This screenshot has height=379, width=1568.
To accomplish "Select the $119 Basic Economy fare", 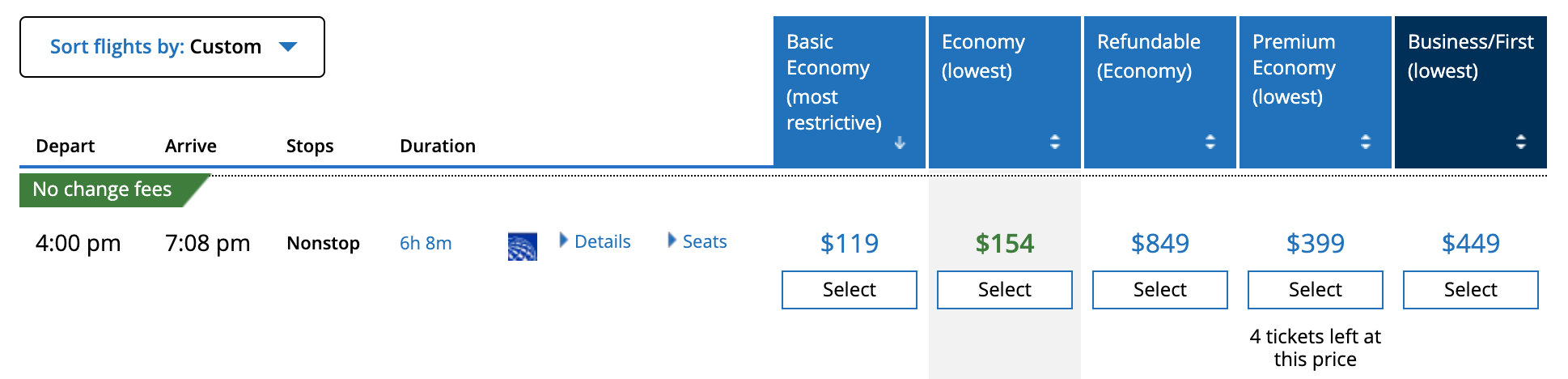I will 849,290.
